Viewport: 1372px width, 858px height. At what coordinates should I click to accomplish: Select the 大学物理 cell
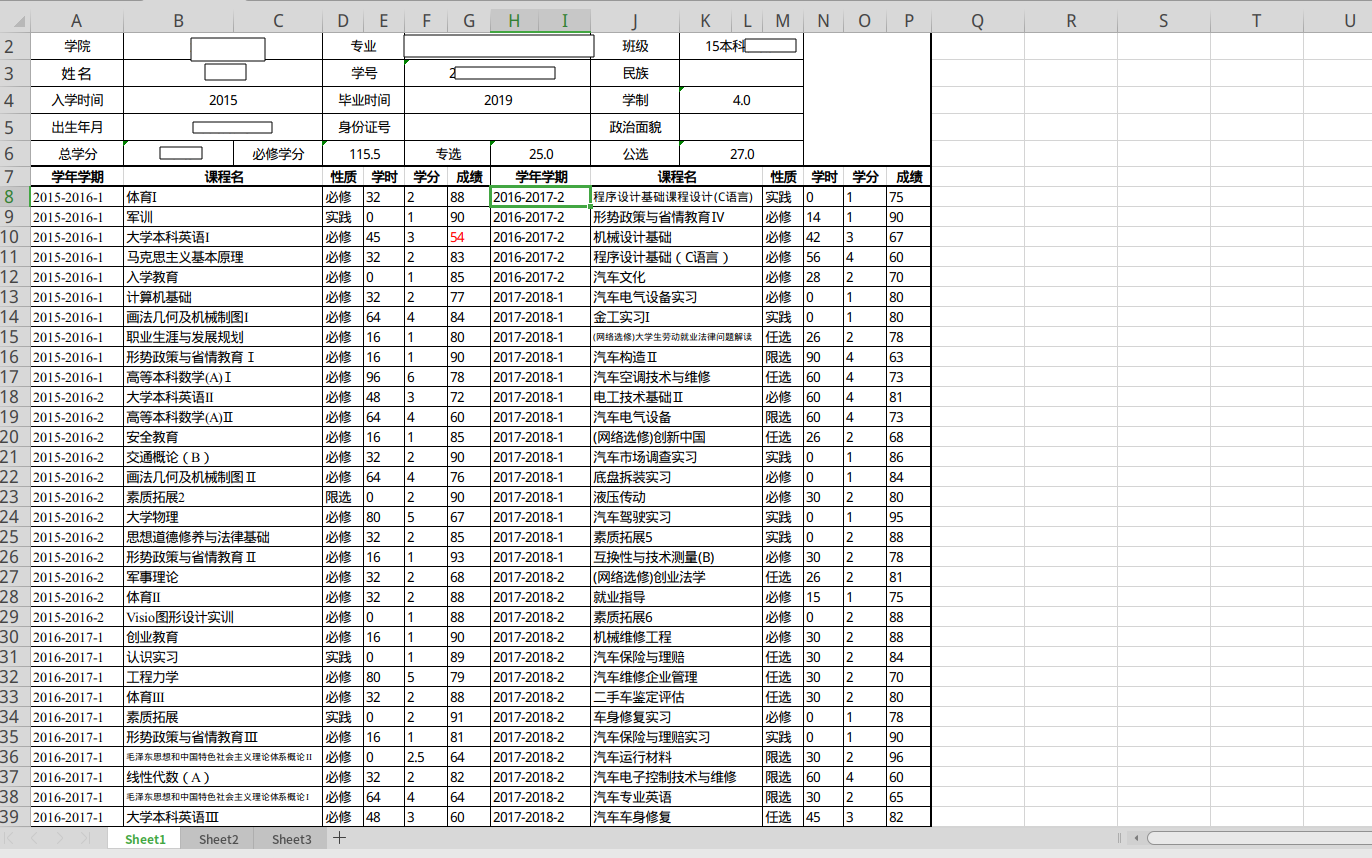tap(222, 517)
